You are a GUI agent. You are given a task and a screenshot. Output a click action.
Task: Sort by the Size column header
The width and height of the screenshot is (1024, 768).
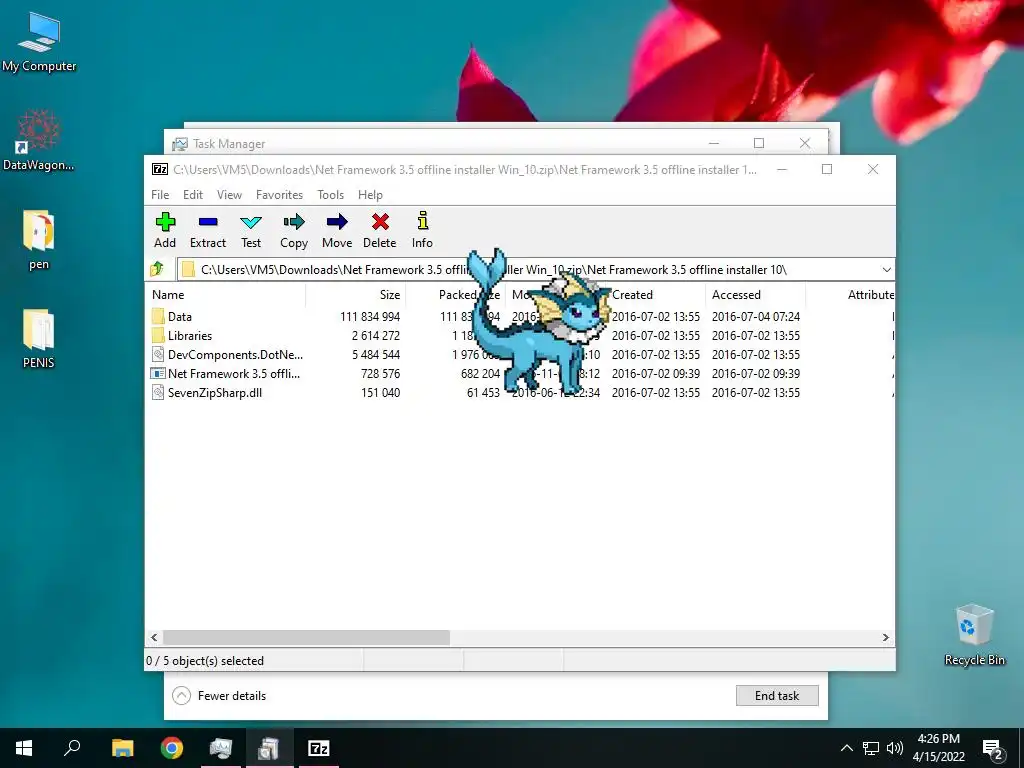[x=355, y=295]
